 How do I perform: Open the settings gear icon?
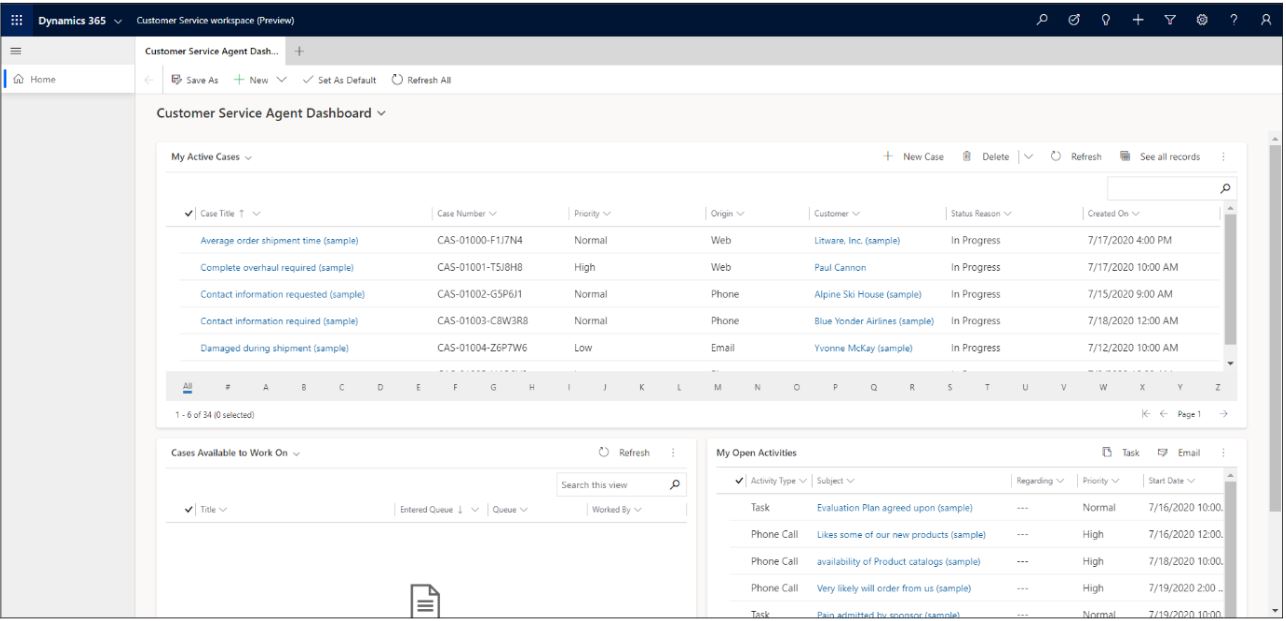(x=1203, y=18)
